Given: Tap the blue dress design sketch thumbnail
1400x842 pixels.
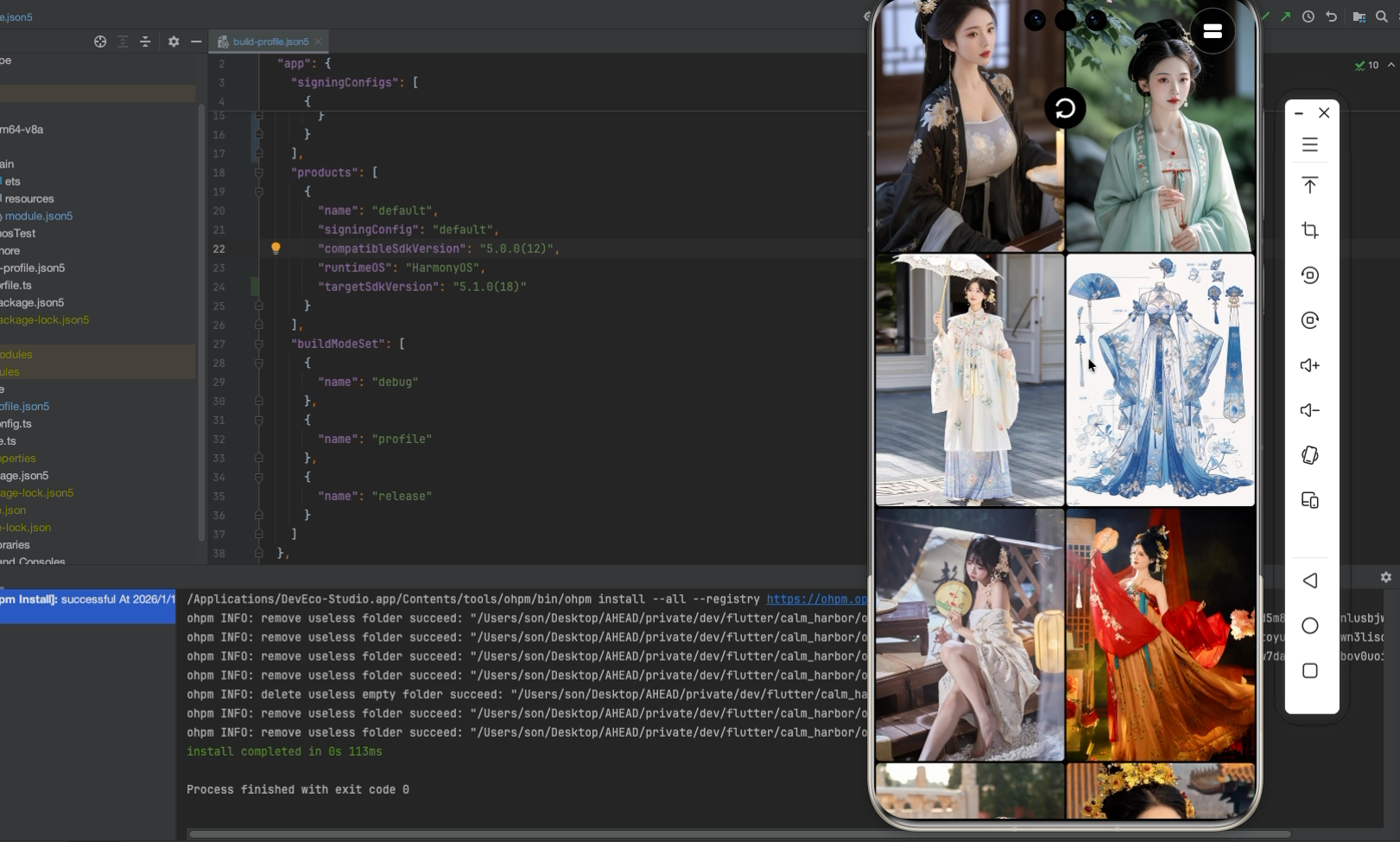Looking at the screenshot, I should 1160,379.
